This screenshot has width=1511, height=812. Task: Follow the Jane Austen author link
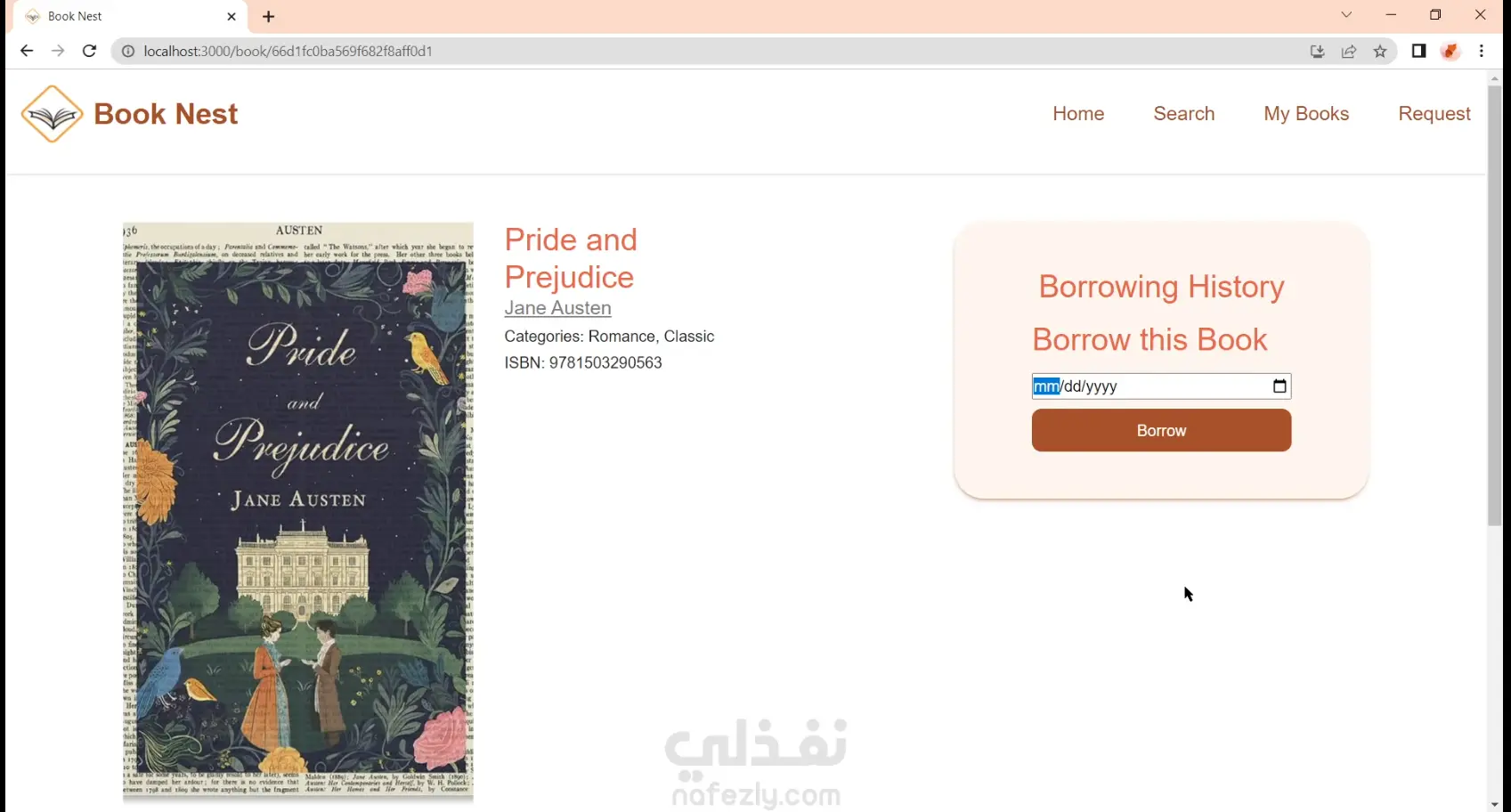tap(557, 308)
